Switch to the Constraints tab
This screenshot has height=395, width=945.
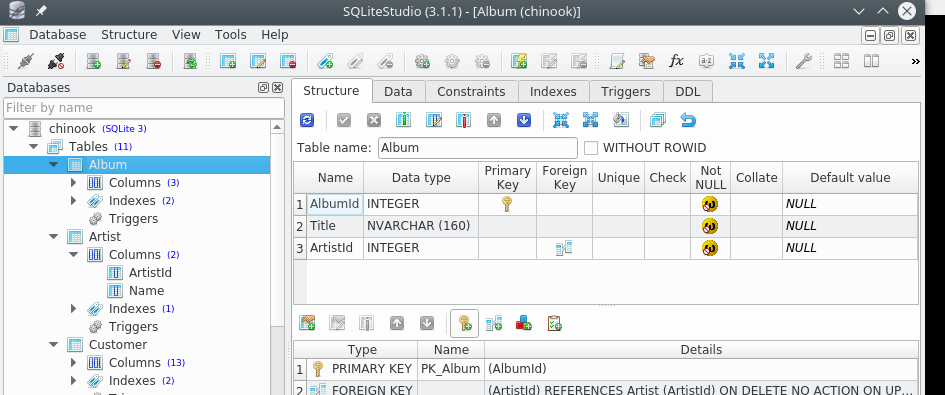pyautogui.click(x=471, y=92)
